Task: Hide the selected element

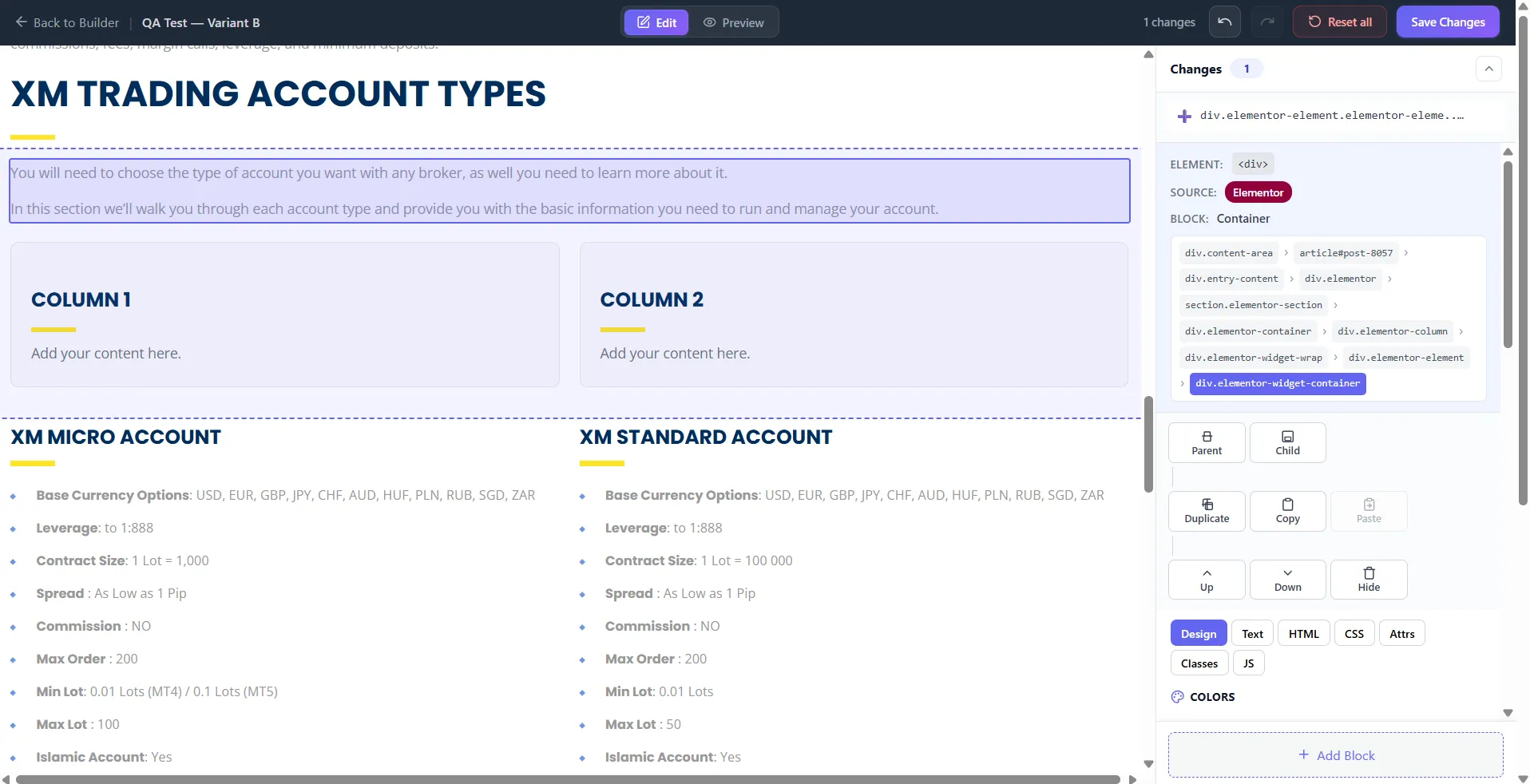Action: (1369, 580)
